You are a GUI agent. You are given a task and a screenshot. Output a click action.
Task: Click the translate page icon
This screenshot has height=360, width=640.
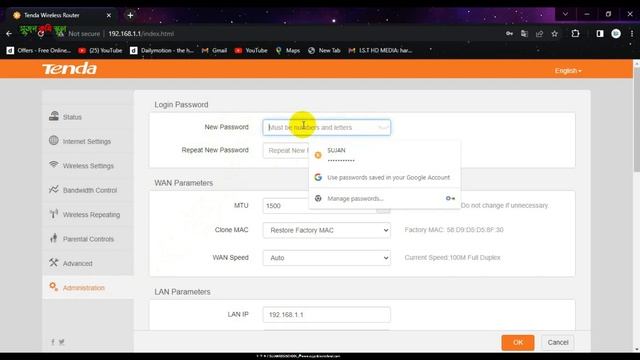click(524, 33)
